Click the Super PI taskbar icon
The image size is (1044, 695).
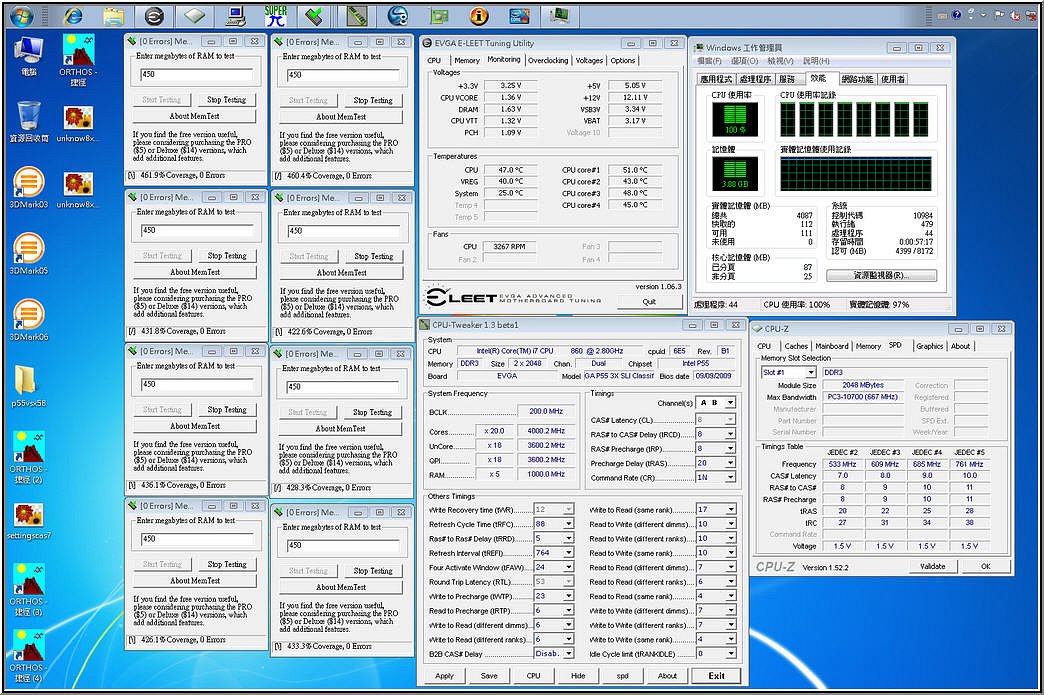click(x=275, y=15)
